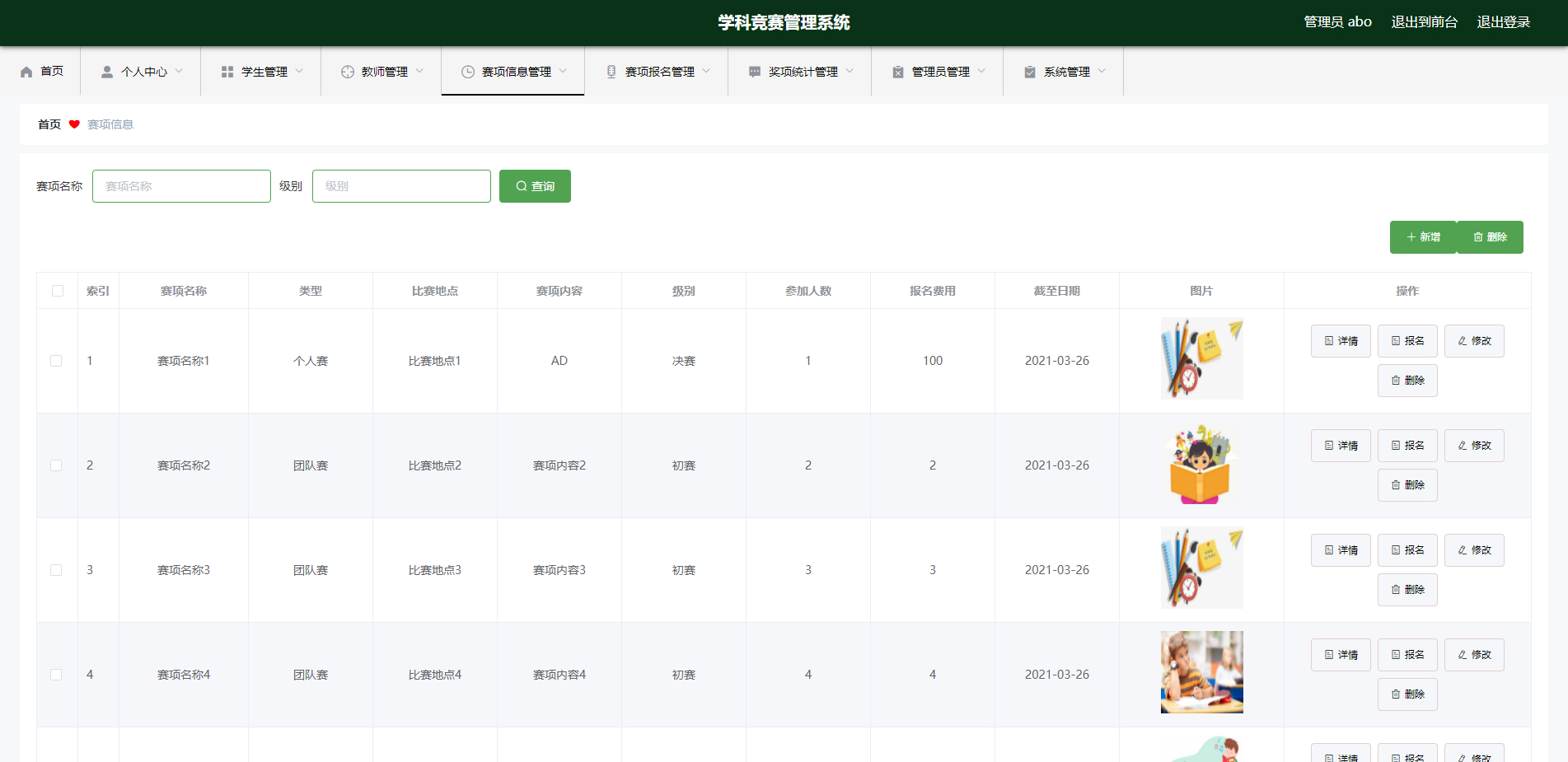This screenshot has height=762, width=1568.
Task: Expand the 系统管理 dropdown arrow
Action: pos(1102,71)
